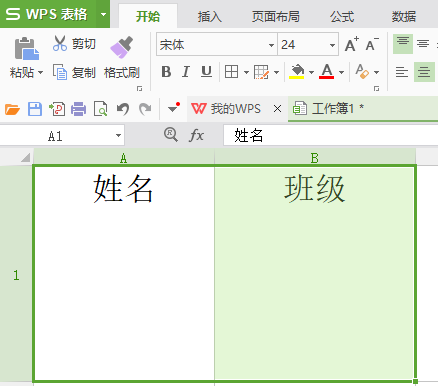Viewport: 438px width, 386px height.
Task: Close the 我的WPS tab
Action: (x=277, y=109)
